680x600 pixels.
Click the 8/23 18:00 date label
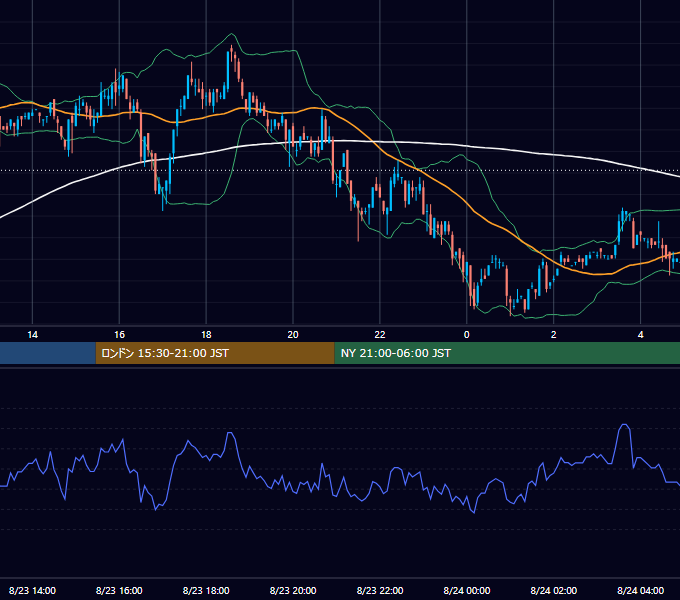pyautogui.click(x=206, y=590)
